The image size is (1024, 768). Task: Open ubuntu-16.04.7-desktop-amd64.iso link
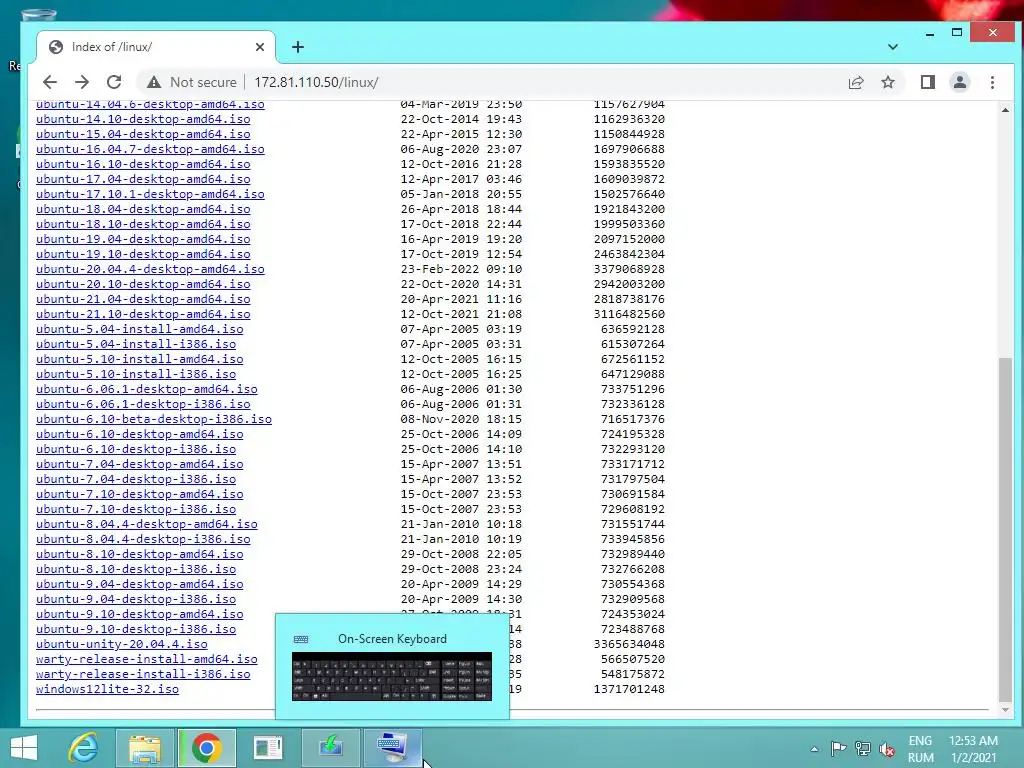click(150, 150)
